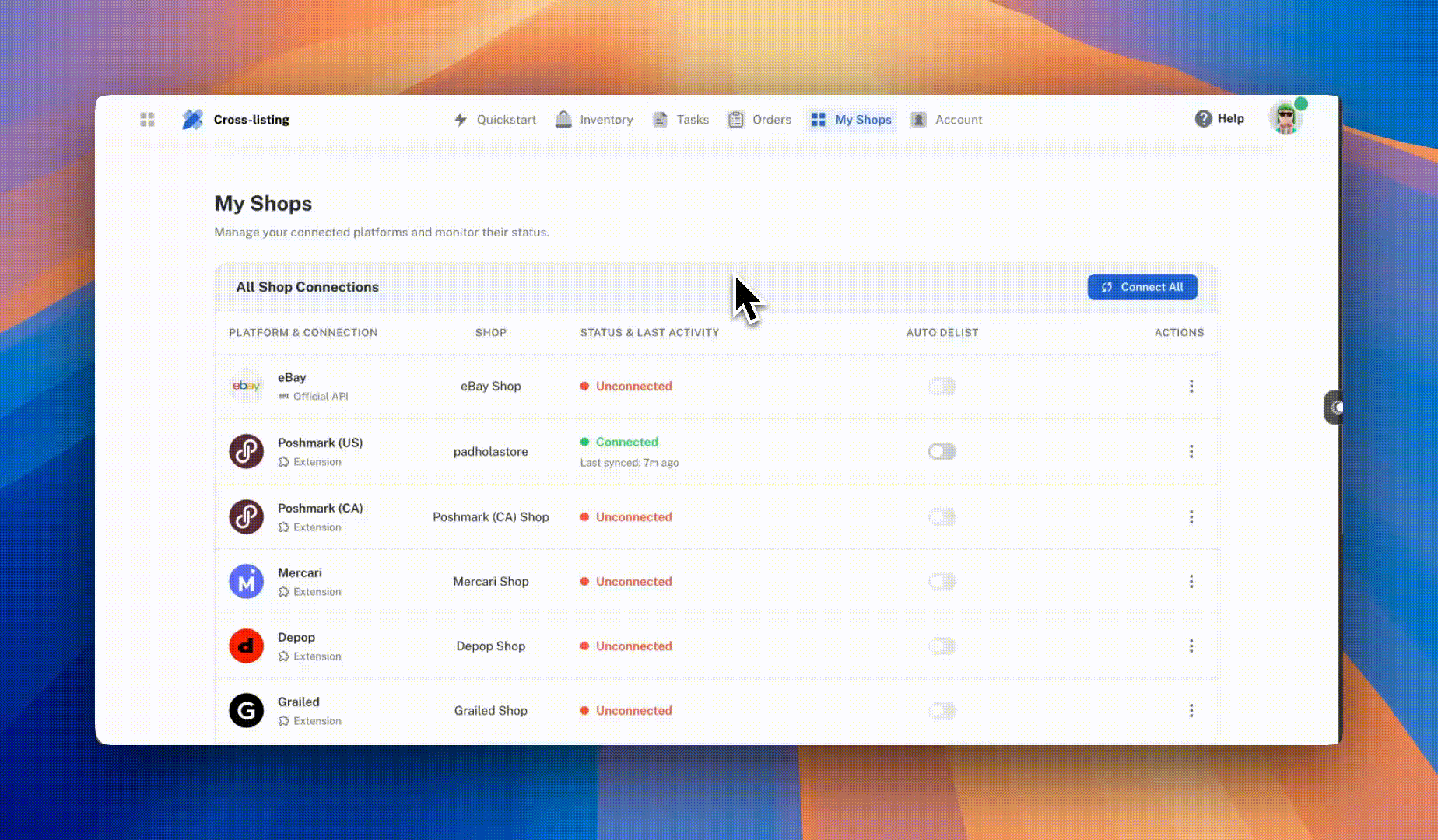This screenshot has width=1438, height=840.
Task: Open the Quickstart page
Action: [495, 120]
